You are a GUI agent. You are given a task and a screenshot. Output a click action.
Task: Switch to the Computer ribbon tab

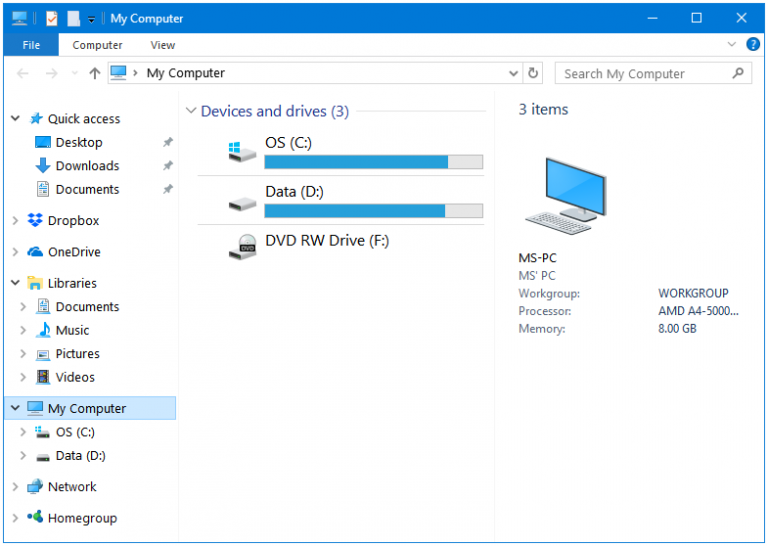(97, 45)
